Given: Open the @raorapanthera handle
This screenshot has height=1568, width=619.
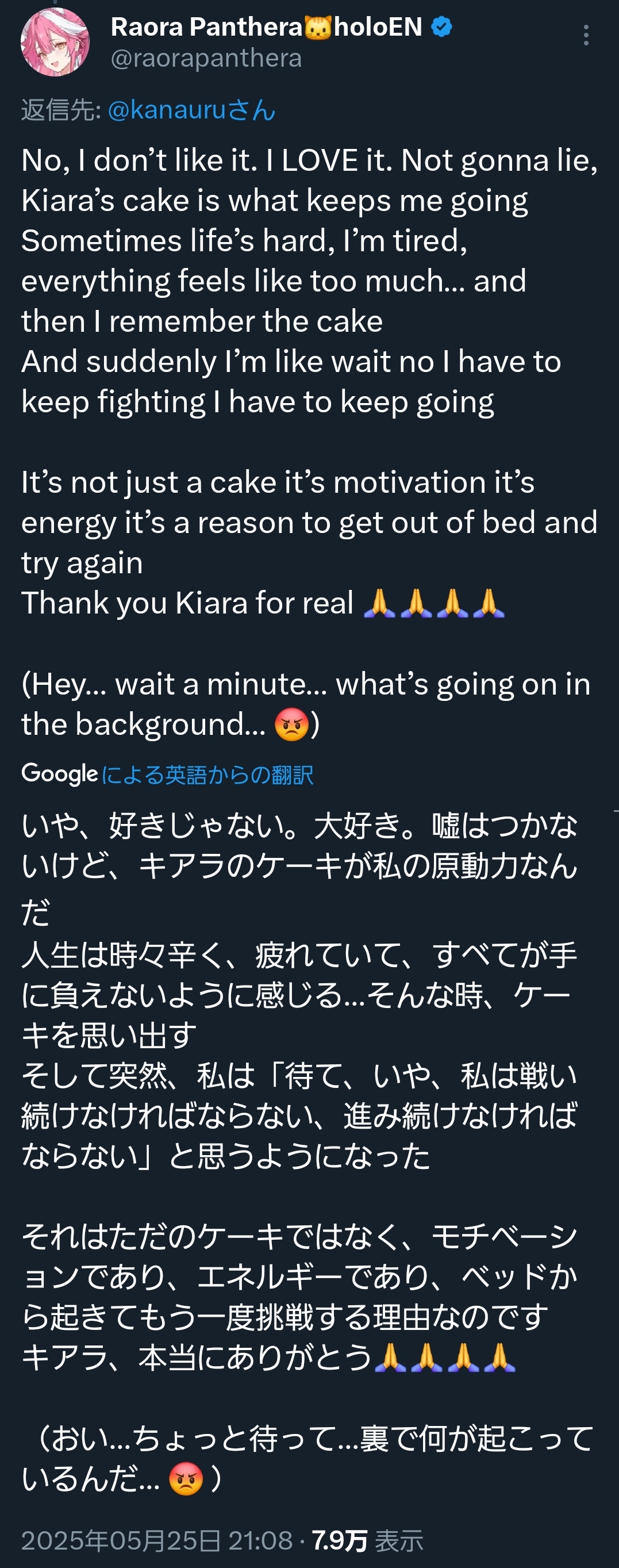Looking at the screenshot, I should [206, 59].
